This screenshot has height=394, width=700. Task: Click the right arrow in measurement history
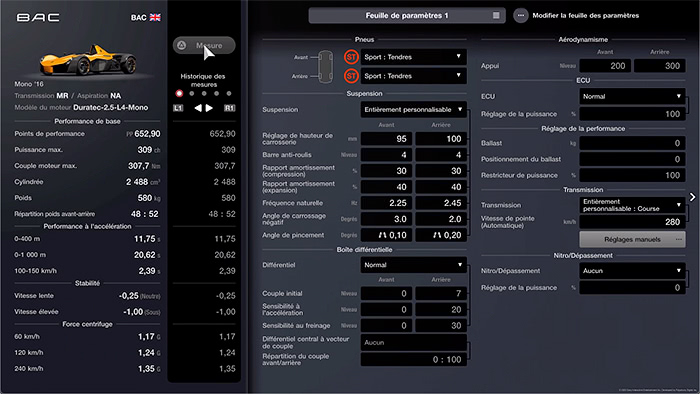click(209, 108)
